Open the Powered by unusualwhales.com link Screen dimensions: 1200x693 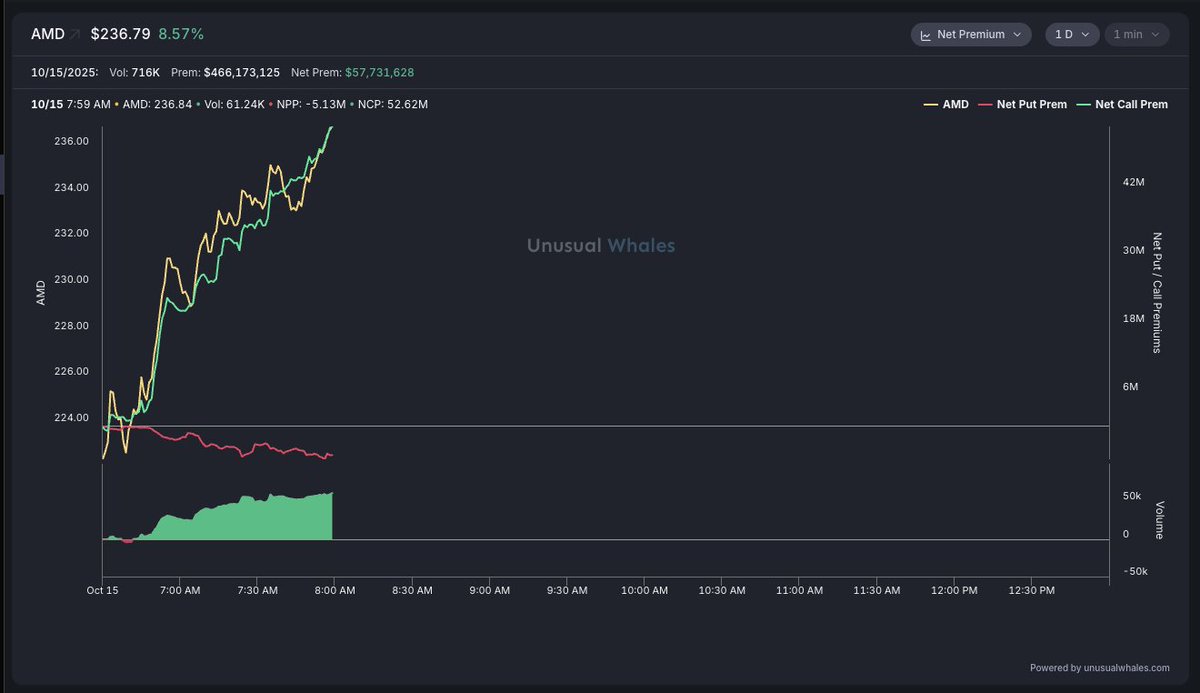pos(1100,668)
